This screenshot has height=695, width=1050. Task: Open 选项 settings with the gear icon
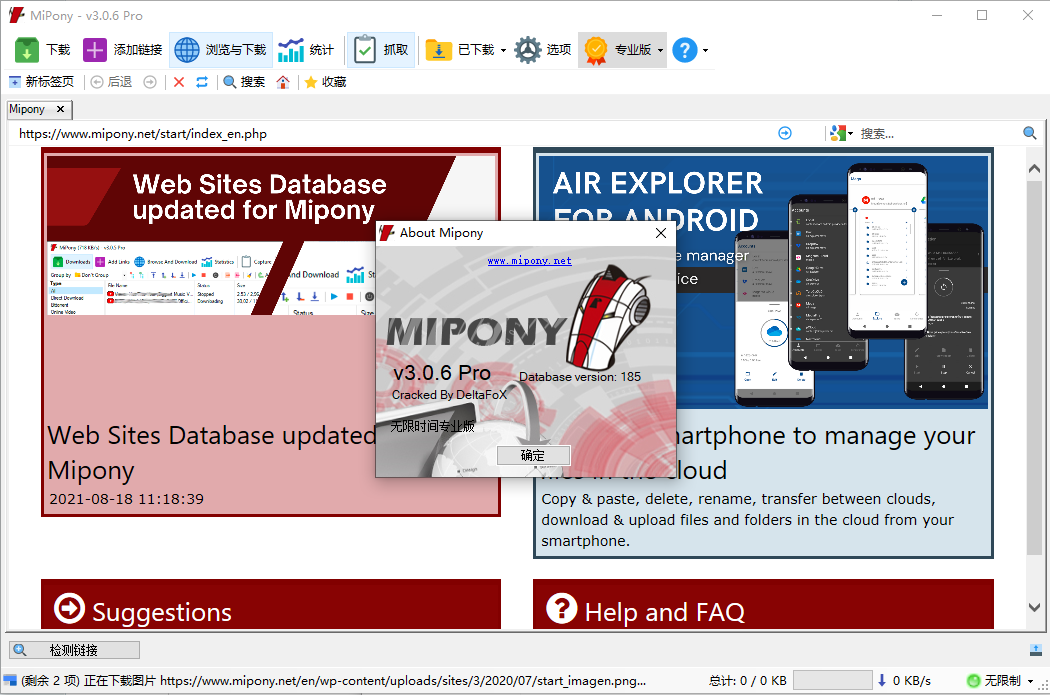click(x=528, y=50)
